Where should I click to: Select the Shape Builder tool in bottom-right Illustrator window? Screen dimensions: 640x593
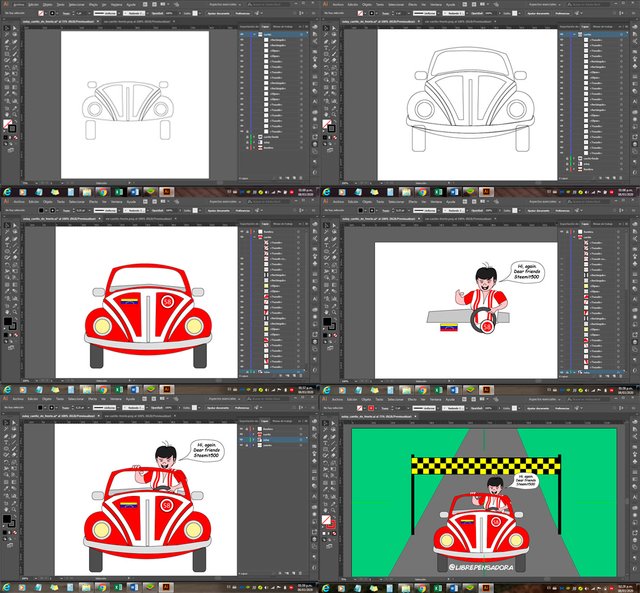(326, 475)
